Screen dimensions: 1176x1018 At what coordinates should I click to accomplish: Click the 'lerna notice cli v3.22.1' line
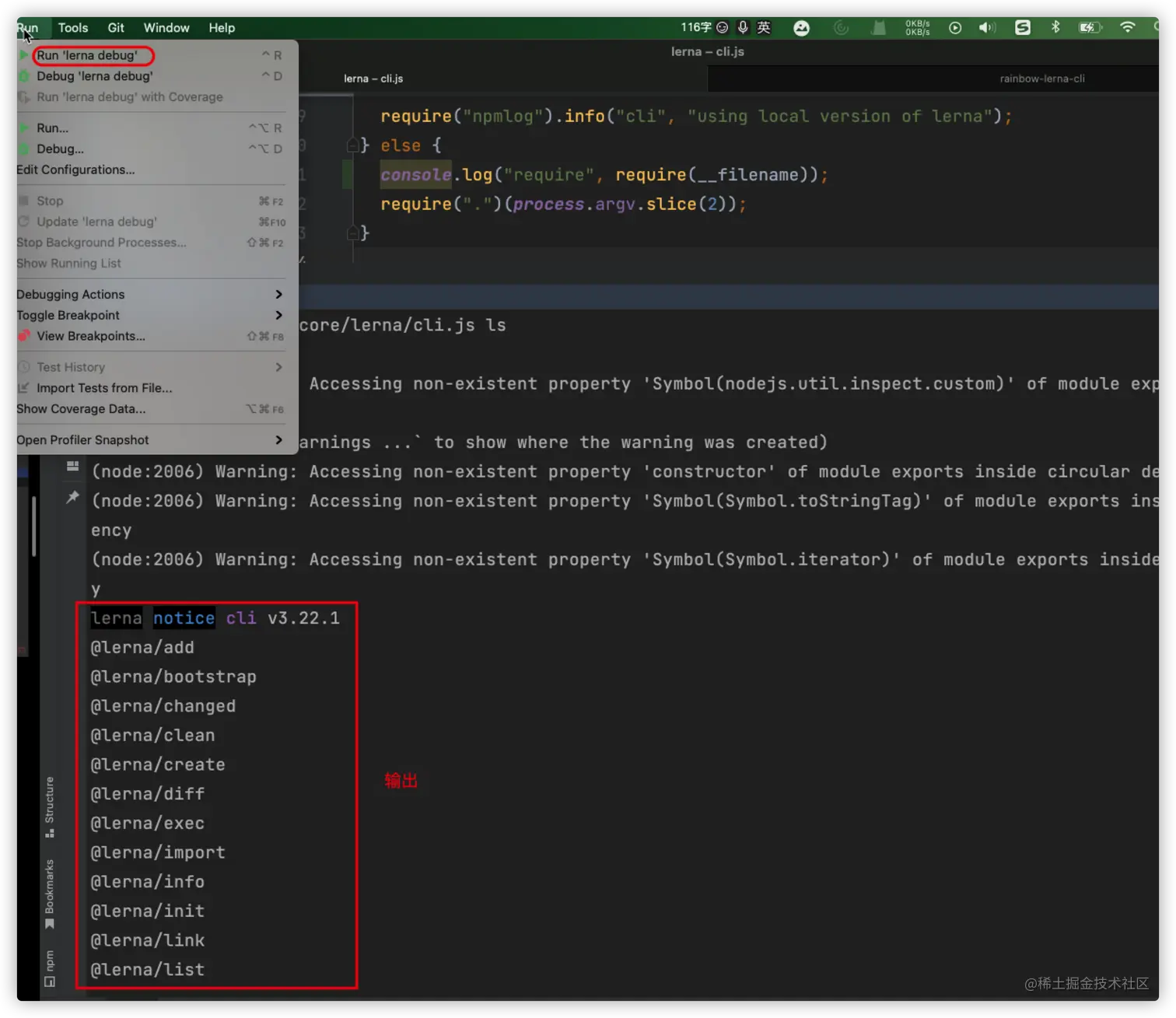[215, 618]
